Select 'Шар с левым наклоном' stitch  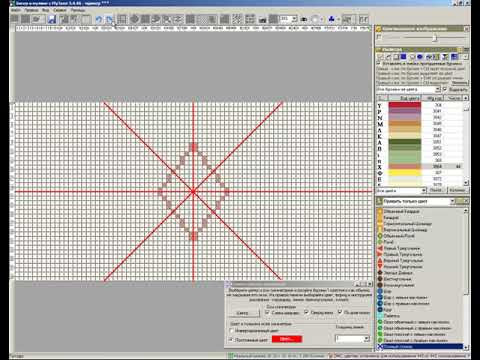coord(402,297)
